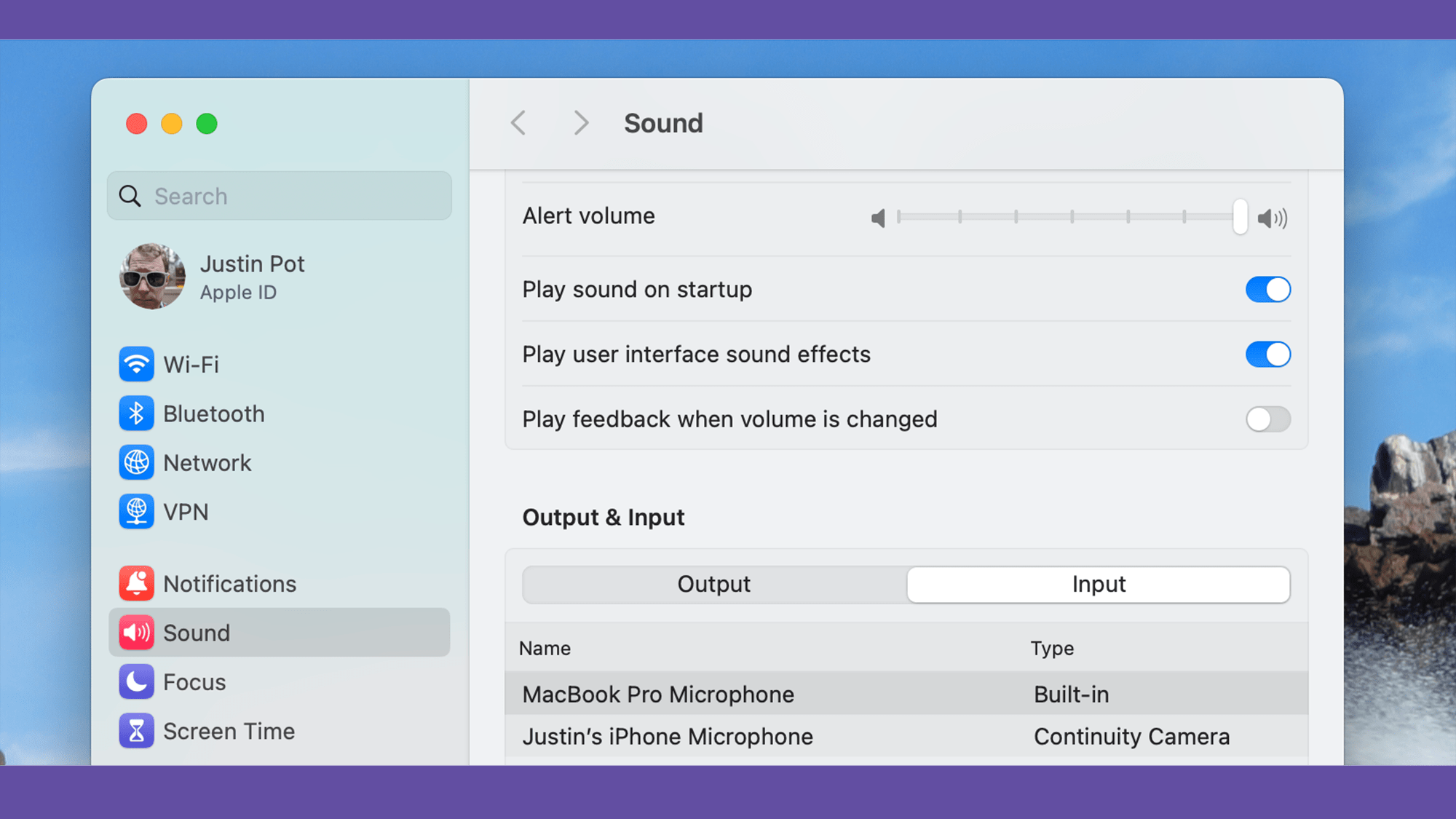1456x819 pixels.
Task: Click the loud speaker icon beside the Alert volume slider
Action: (1273, 218)
